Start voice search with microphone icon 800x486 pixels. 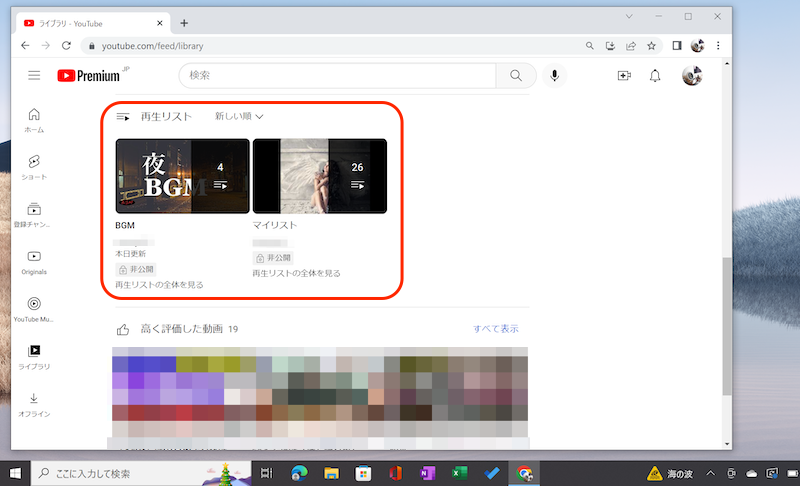[x=553, y=76]
